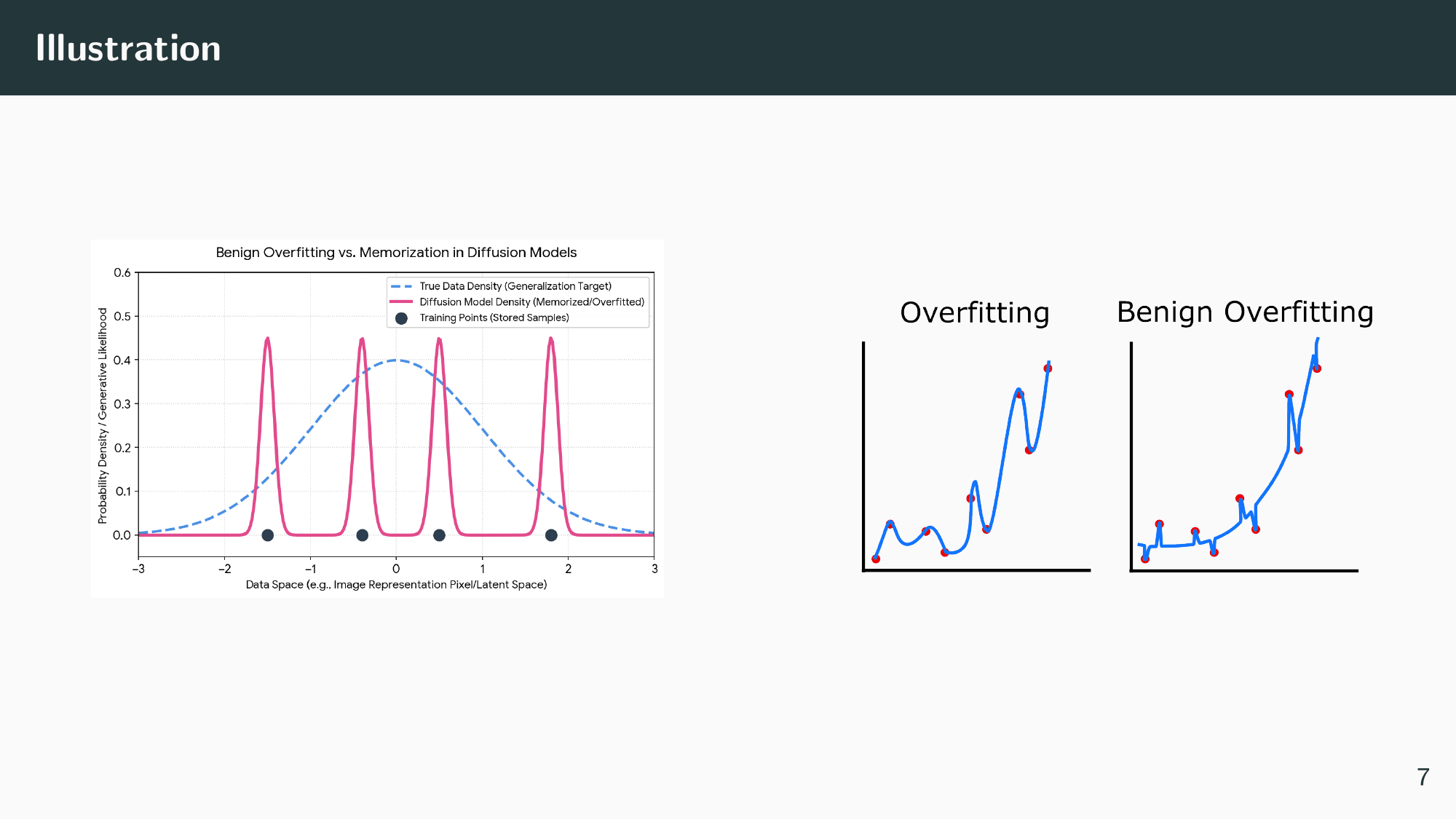The image size is (1456, 820).
Task: Click the "Overfitting" heading
Action: pyautogui.click(x=975, y=313)
